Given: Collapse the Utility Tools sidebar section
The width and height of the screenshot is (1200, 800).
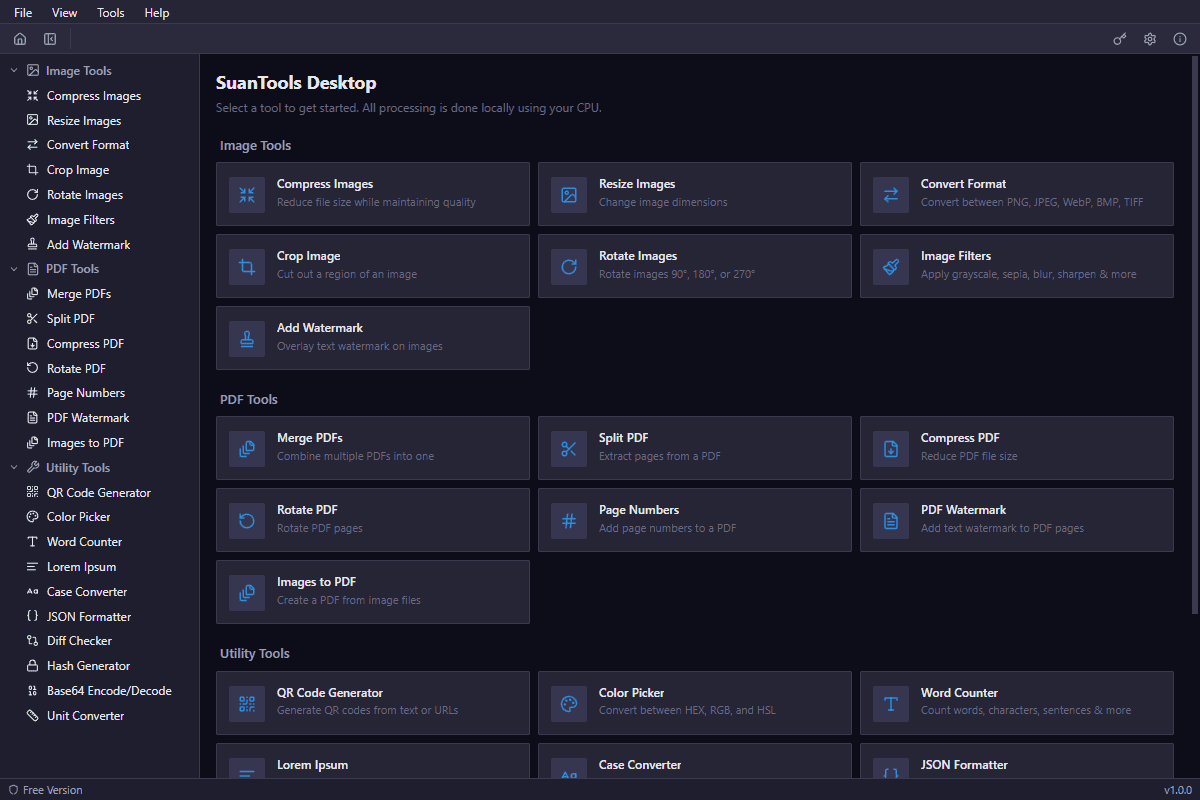Looking at the screenshot, I should click(14, 468).
